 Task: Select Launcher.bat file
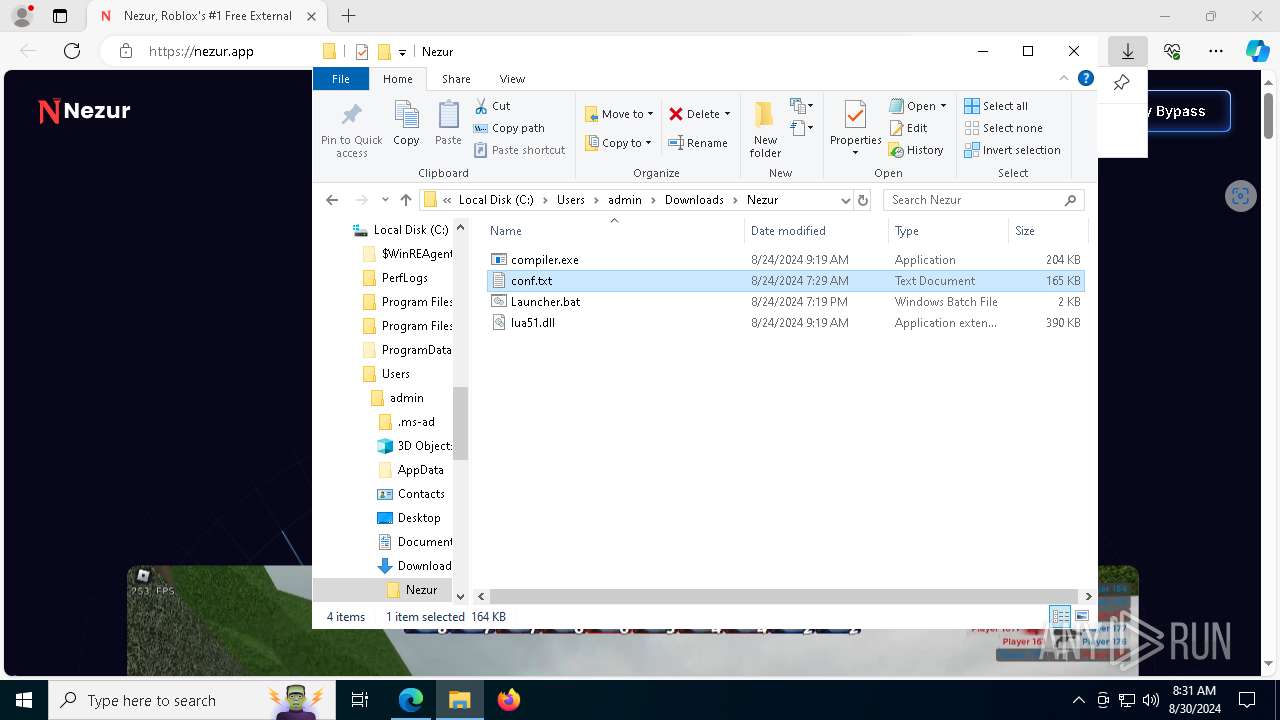coord(785,302)
